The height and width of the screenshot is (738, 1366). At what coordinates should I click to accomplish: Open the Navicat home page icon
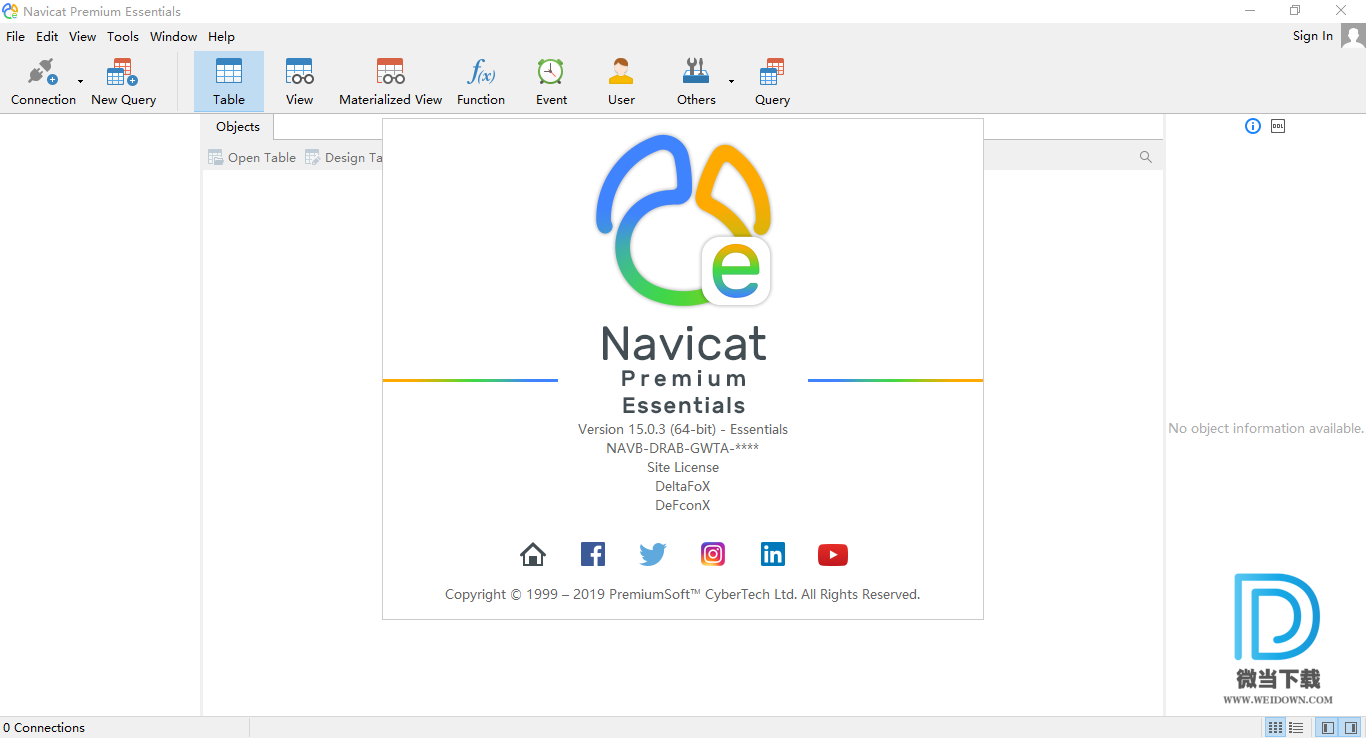(x=533, y=554)
